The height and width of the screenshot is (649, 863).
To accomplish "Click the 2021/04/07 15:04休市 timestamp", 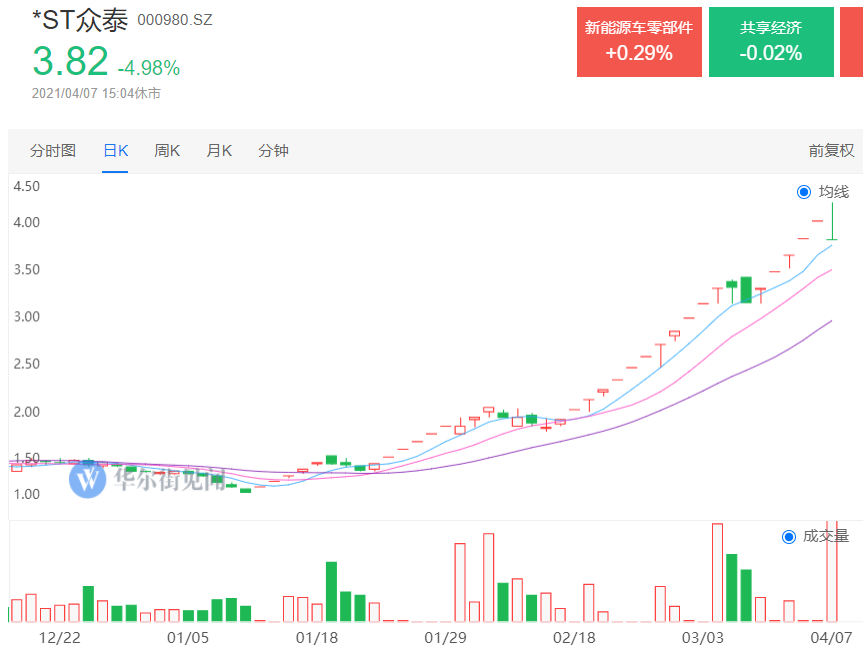I will (96, 94).
